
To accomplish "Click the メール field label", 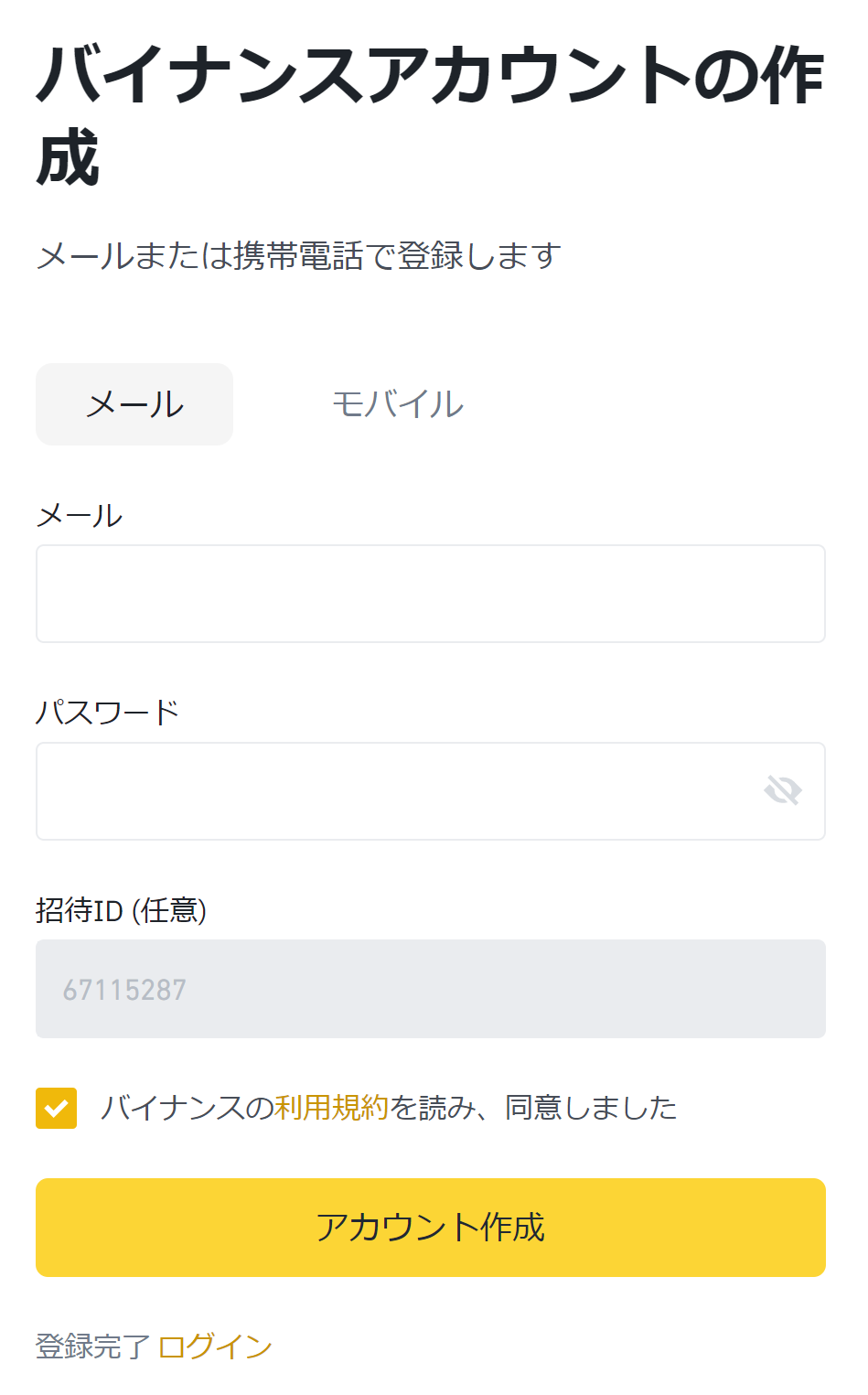I will coord(80,516).
